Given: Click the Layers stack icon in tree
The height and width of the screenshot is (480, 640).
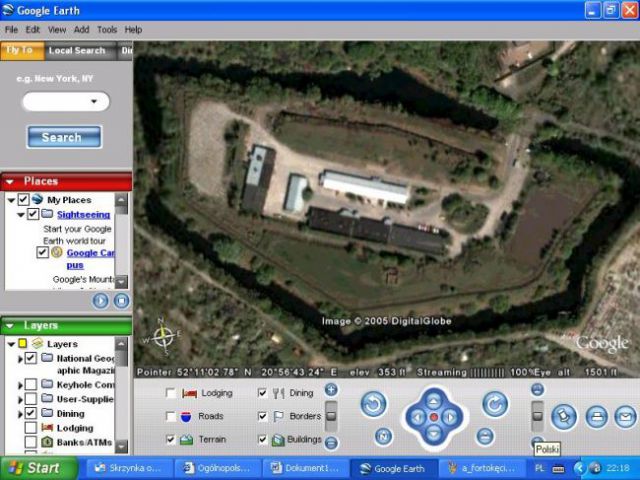Looking at the screenshot, I should (x=37, y=343).
